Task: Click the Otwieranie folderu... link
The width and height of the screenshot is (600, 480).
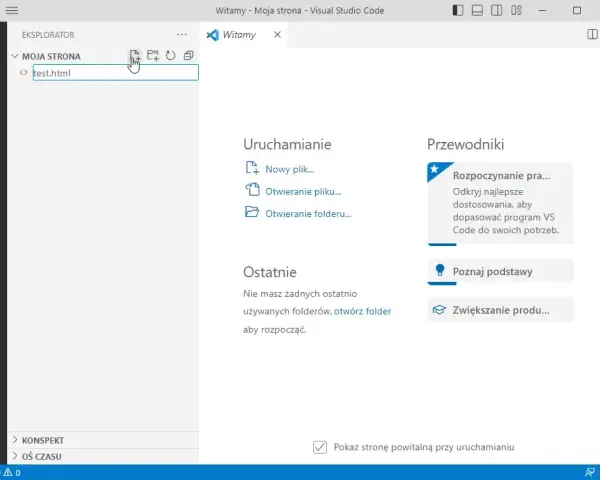Action: tap(308, 214)
